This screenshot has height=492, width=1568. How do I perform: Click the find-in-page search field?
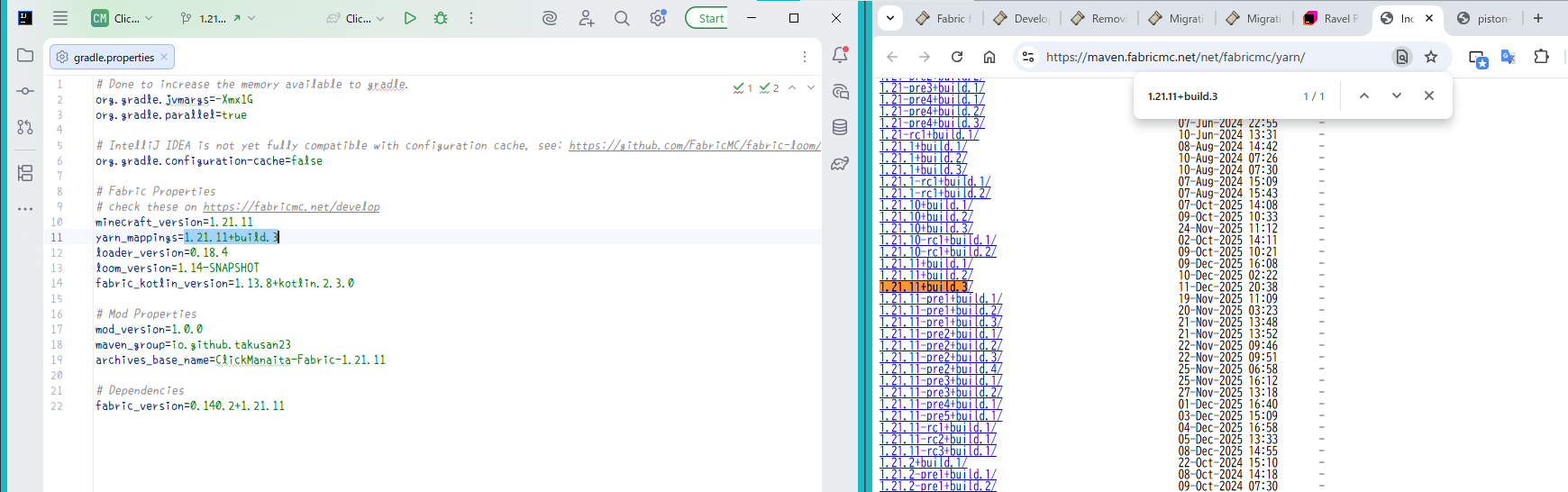pos(1217,96)
